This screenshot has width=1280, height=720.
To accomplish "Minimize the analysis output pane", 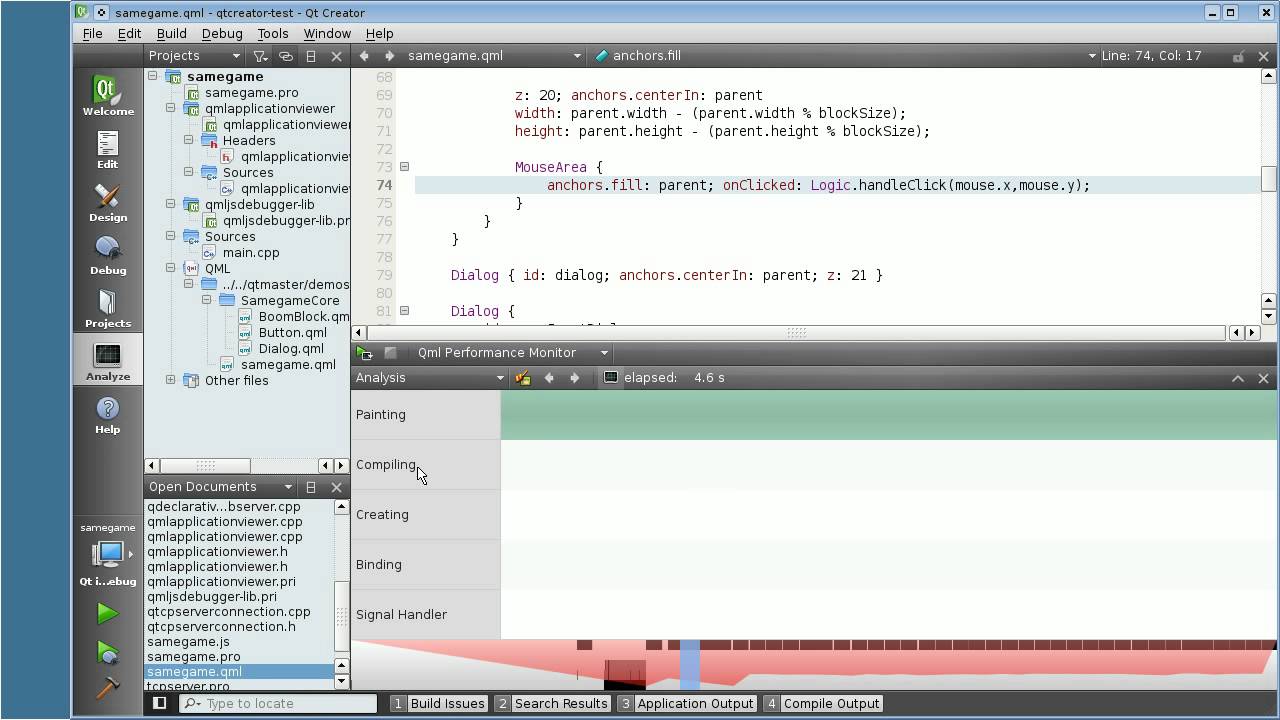I will click(x=1238, y=378).
